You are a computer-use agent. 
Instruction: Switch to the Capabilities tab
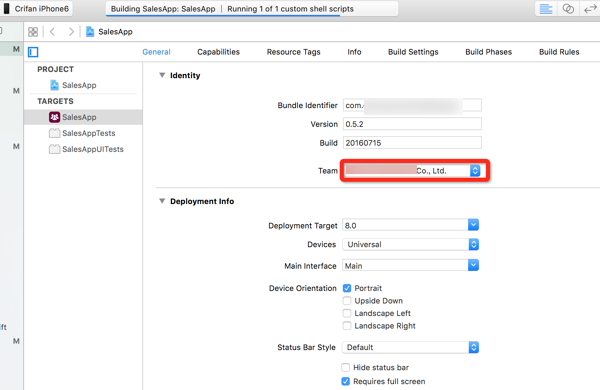pos(218,52)
